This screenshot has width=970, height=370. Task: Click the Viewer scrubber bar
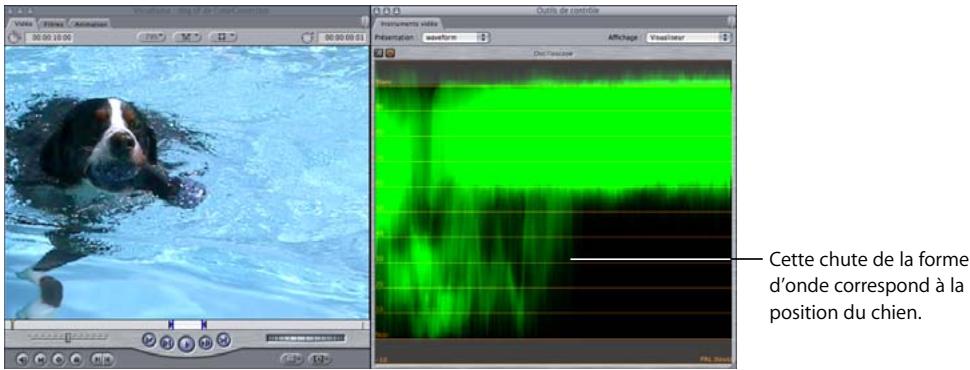tap(187, 324)
